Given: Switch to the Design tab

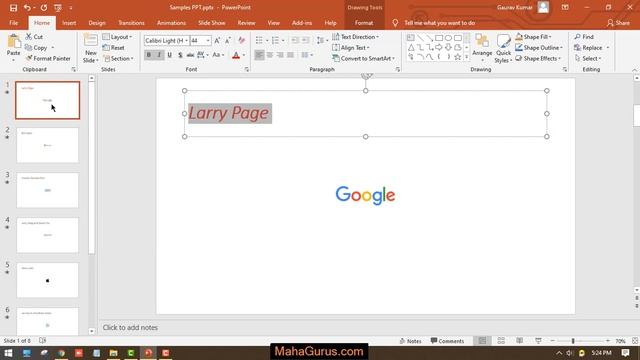Looking at the screenshot, I should [x=97, y=23].
